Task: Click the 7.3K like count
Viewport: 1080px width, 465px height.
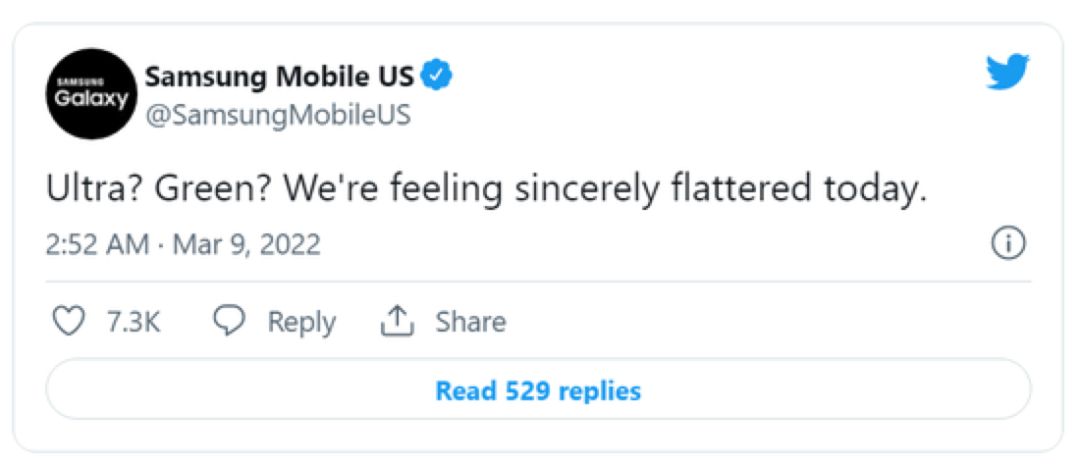Action: pyautogui.click(x=132, y=322)
